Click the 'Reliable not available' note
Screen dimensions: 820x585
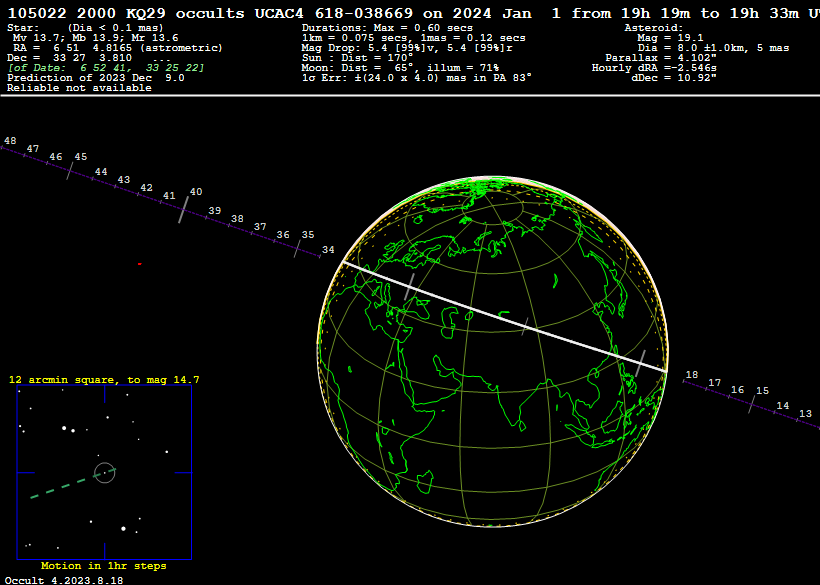coord(79,87)
